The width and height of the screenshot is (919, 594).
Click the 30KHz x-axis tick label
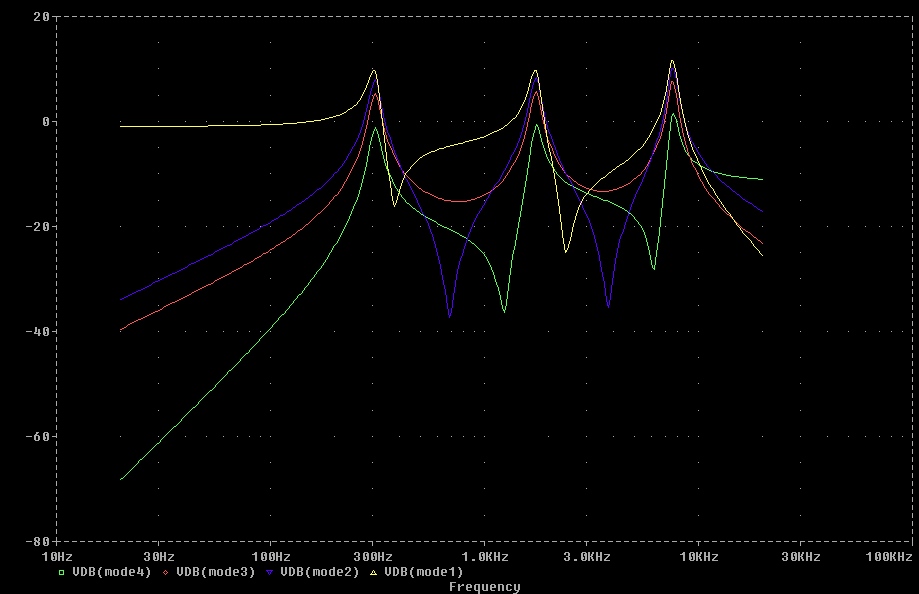coord(800,556)
